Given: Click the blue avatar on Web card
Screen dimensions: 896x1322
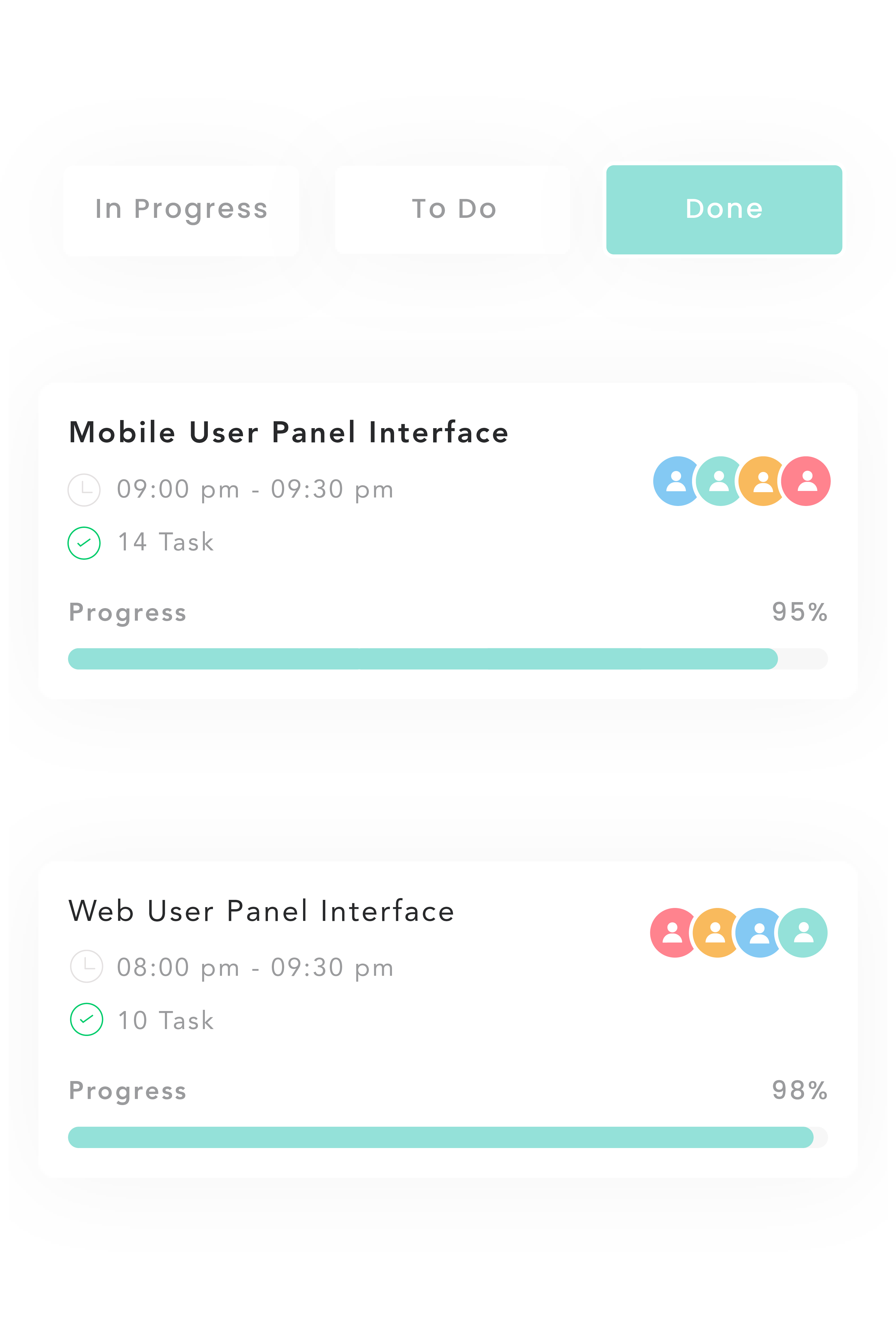Looking at the screenshot, I should coord(758,933).
